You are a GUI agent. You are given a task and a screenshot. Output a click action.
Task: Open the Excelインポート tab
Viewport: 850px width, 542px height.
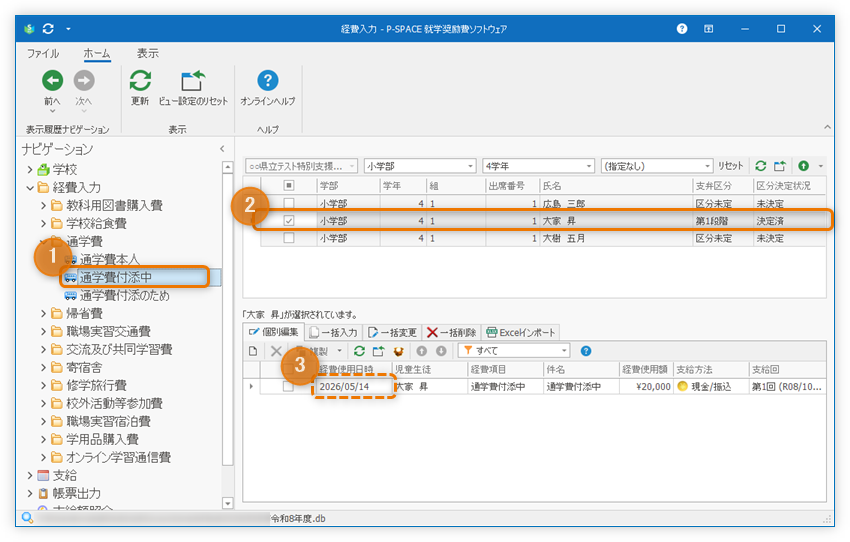point(520,332)
